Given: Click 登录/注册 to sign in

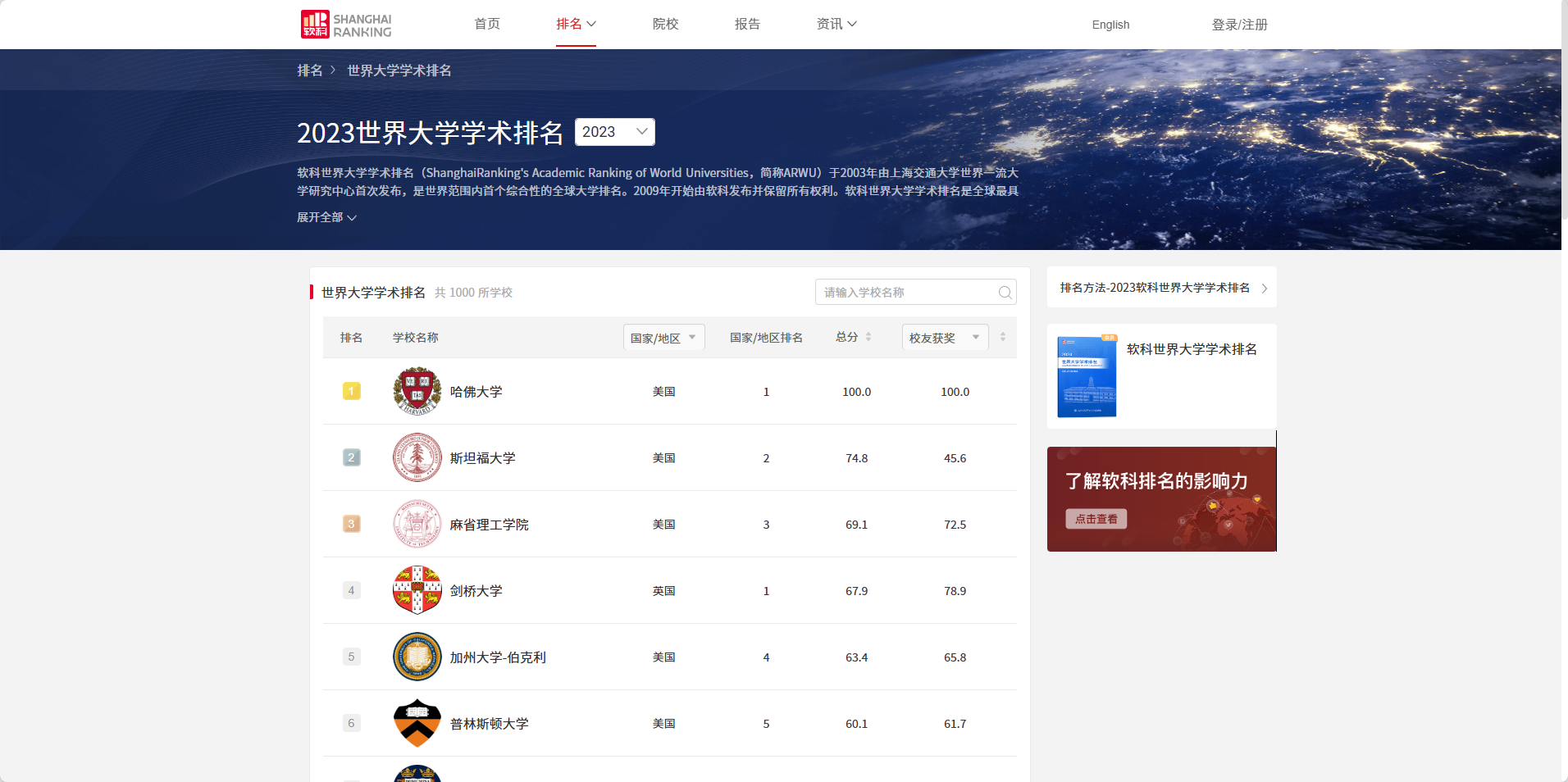Looking at the screenshot, I should pos(1239,25).
